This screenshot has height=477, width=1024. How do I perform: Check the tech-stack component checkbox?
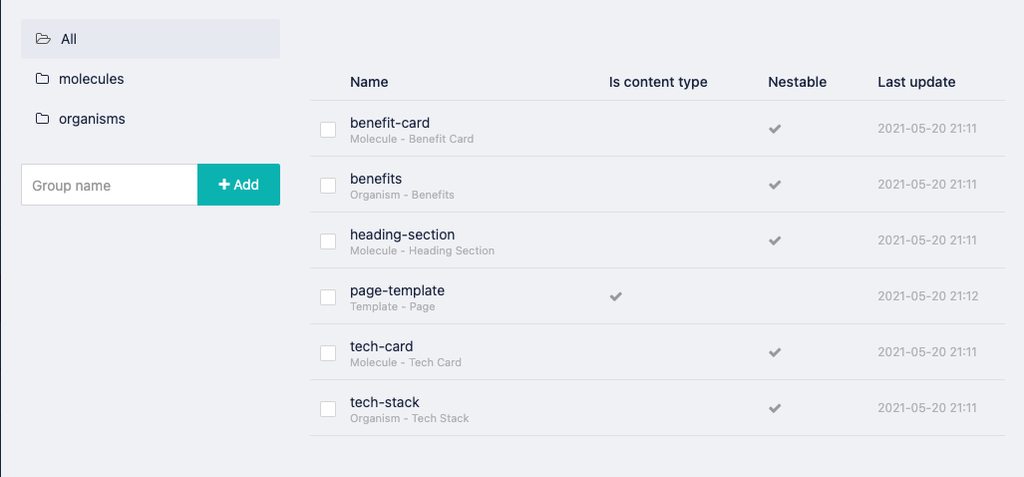(328, 409)
